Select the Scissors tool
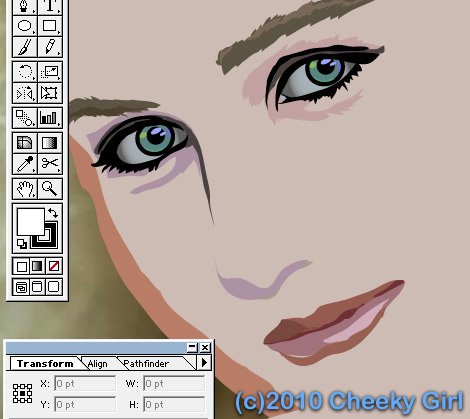Viewport: 470px width, 419px height. point(50,164)
